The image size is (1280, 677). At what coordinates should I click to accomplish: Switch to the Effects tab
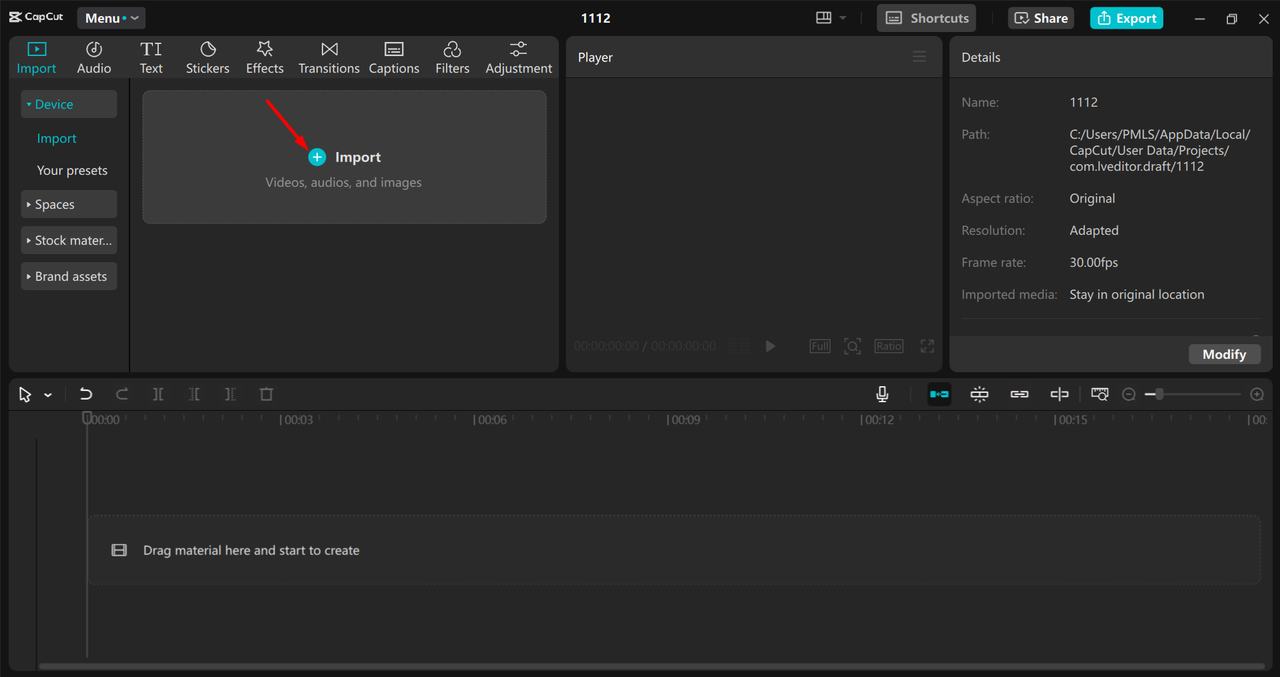[265, 58]
